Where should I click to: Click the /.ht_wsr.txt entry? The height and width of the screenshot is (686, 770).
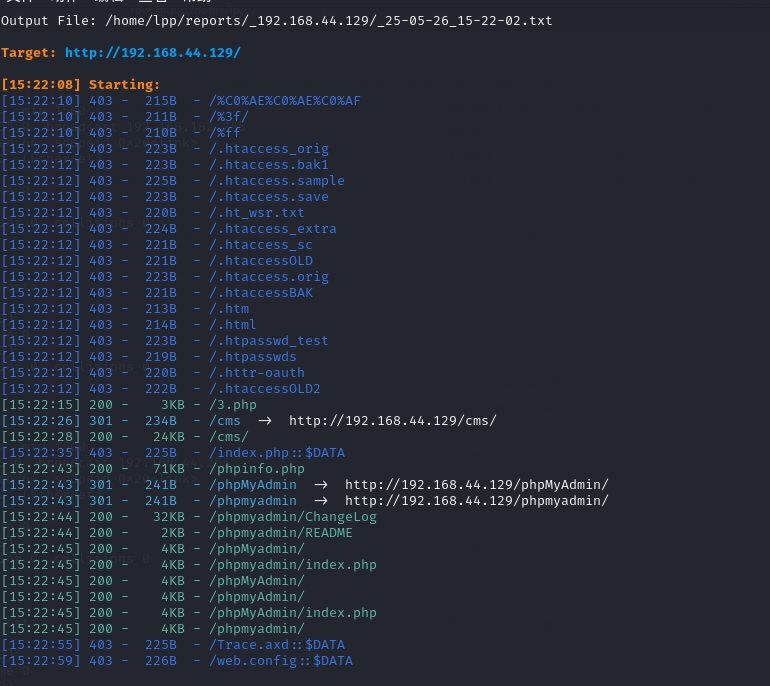(256, 213)
